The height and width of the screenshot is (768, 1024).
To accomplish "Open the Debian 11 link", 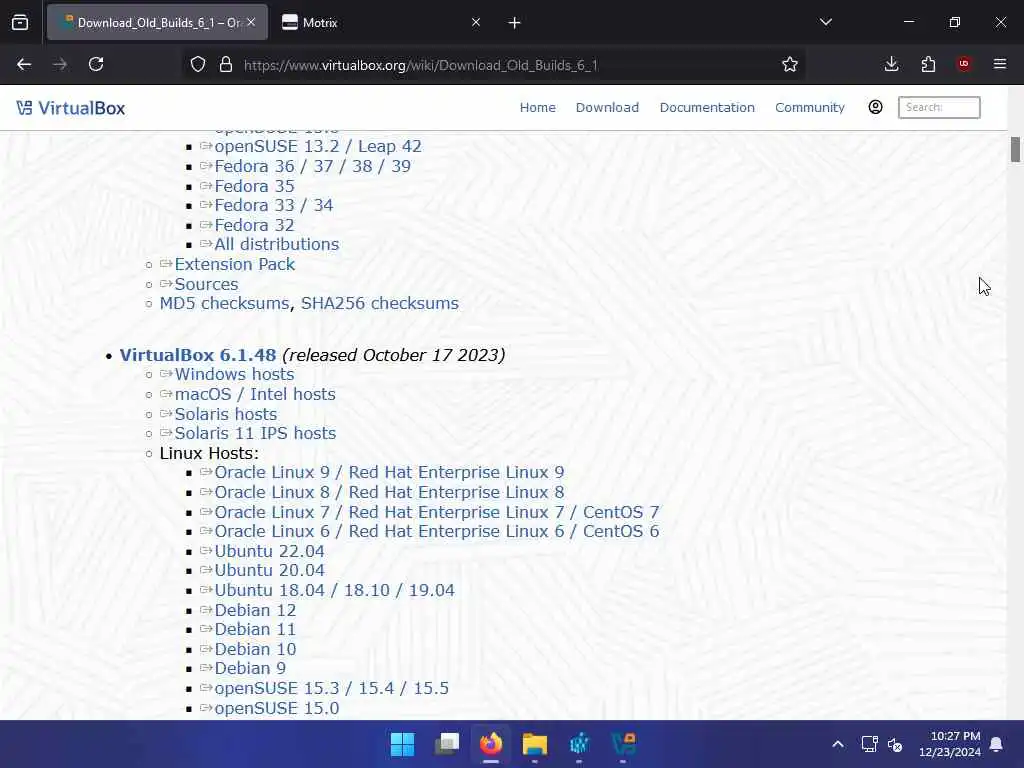I will click(255, 630).
